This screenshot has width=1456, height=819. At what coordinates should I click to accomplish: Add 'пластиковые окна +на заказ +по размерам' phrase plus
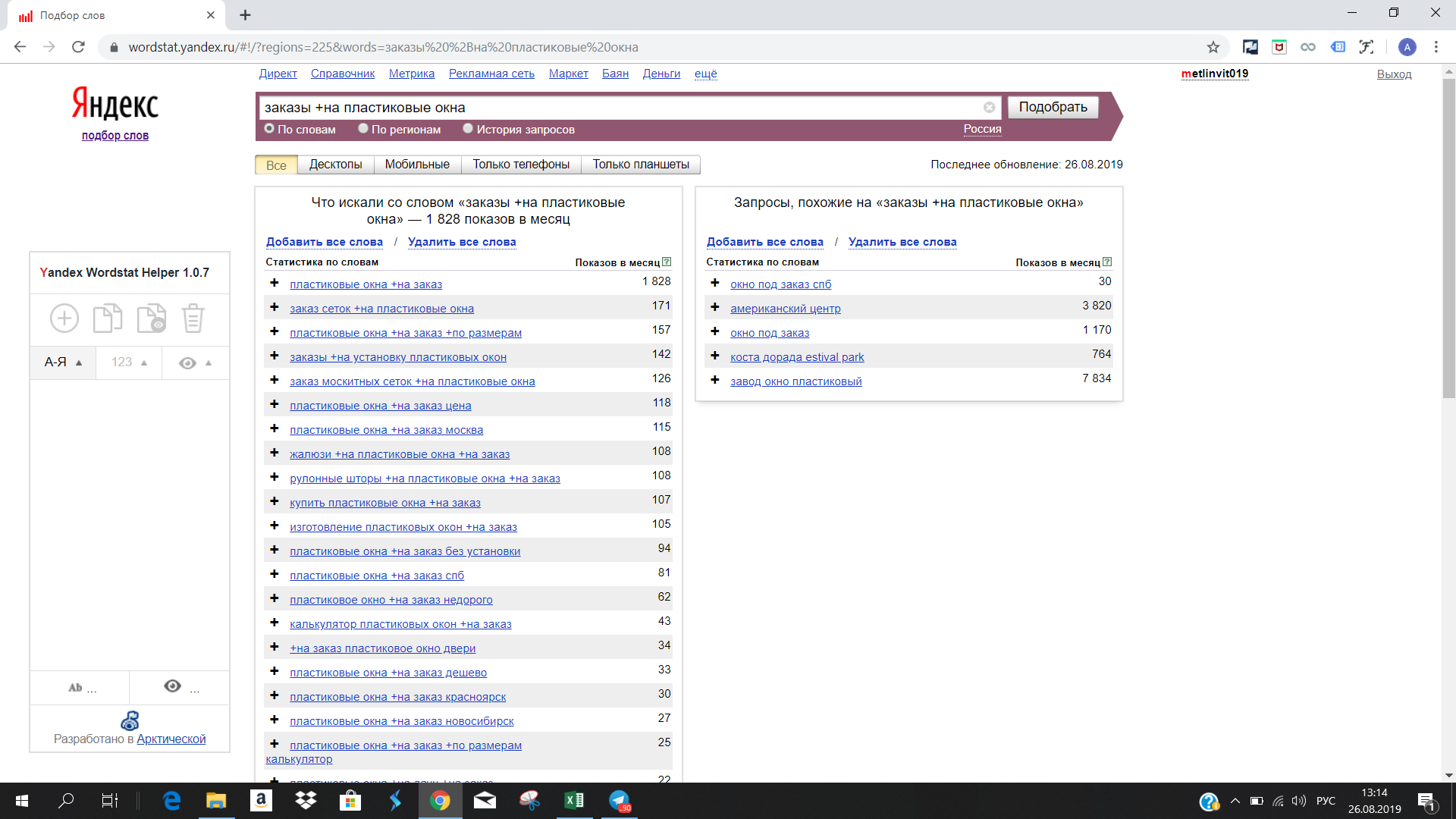tap(275, 331)
